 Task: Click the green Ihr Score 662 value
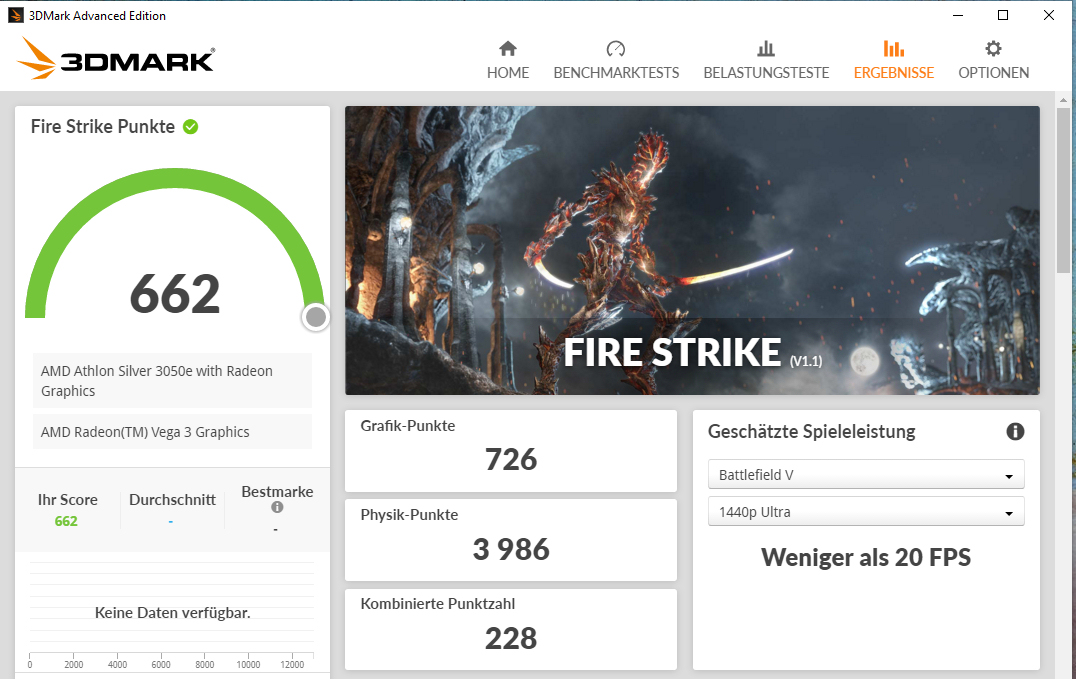pos(66,521)
